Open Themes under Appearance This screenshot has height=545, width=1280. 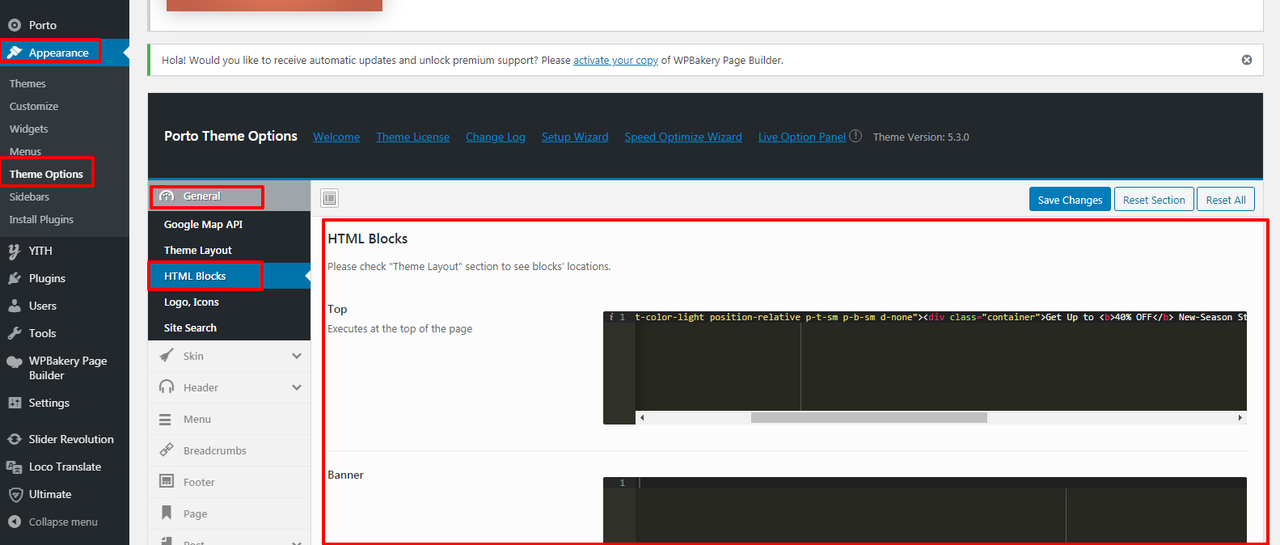click(x=28, y=84)
